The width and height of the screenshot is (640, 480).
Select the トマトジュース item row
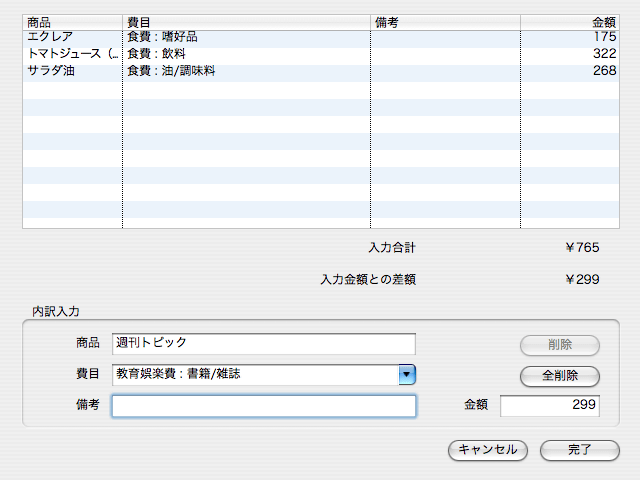(x=72, y=54)
